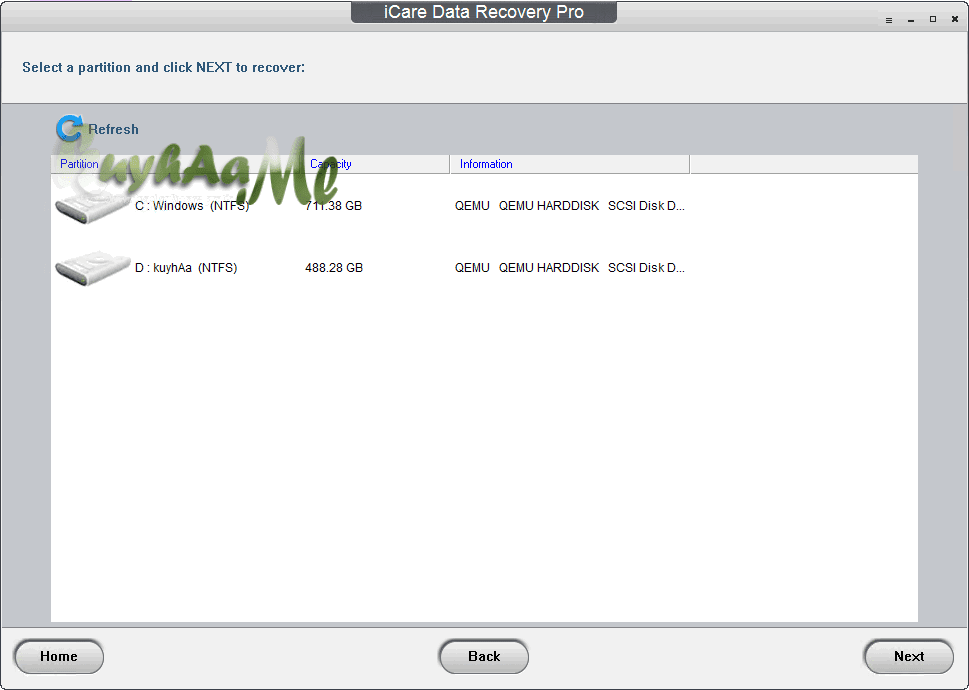Close the iCare Data Recovery Pro window
This screenshot has height=690, width=969.
(955, 20)
